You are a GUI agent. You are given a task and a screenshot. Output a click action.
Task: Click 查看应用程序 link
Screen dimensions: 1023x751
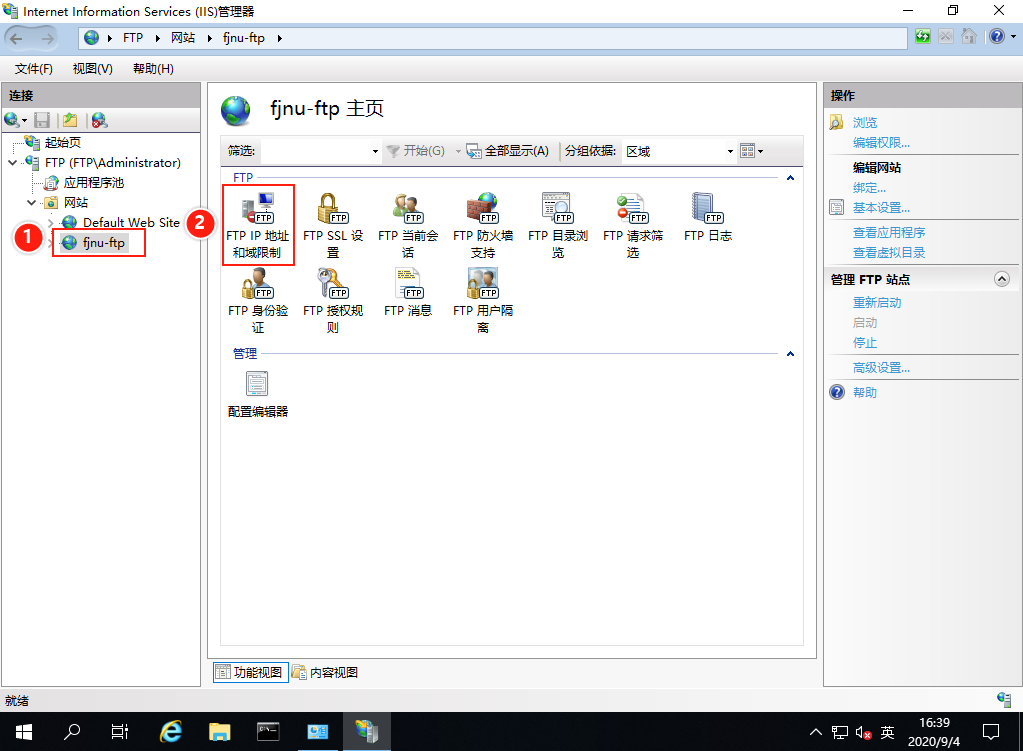click(889, 233)
